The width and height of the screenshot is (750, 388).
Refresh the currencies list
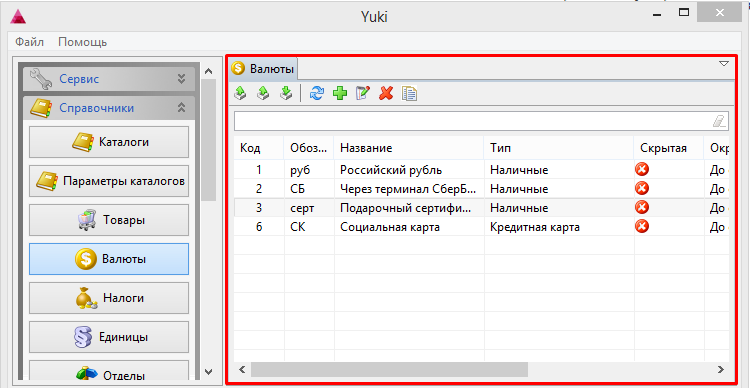tap(316, 93)
